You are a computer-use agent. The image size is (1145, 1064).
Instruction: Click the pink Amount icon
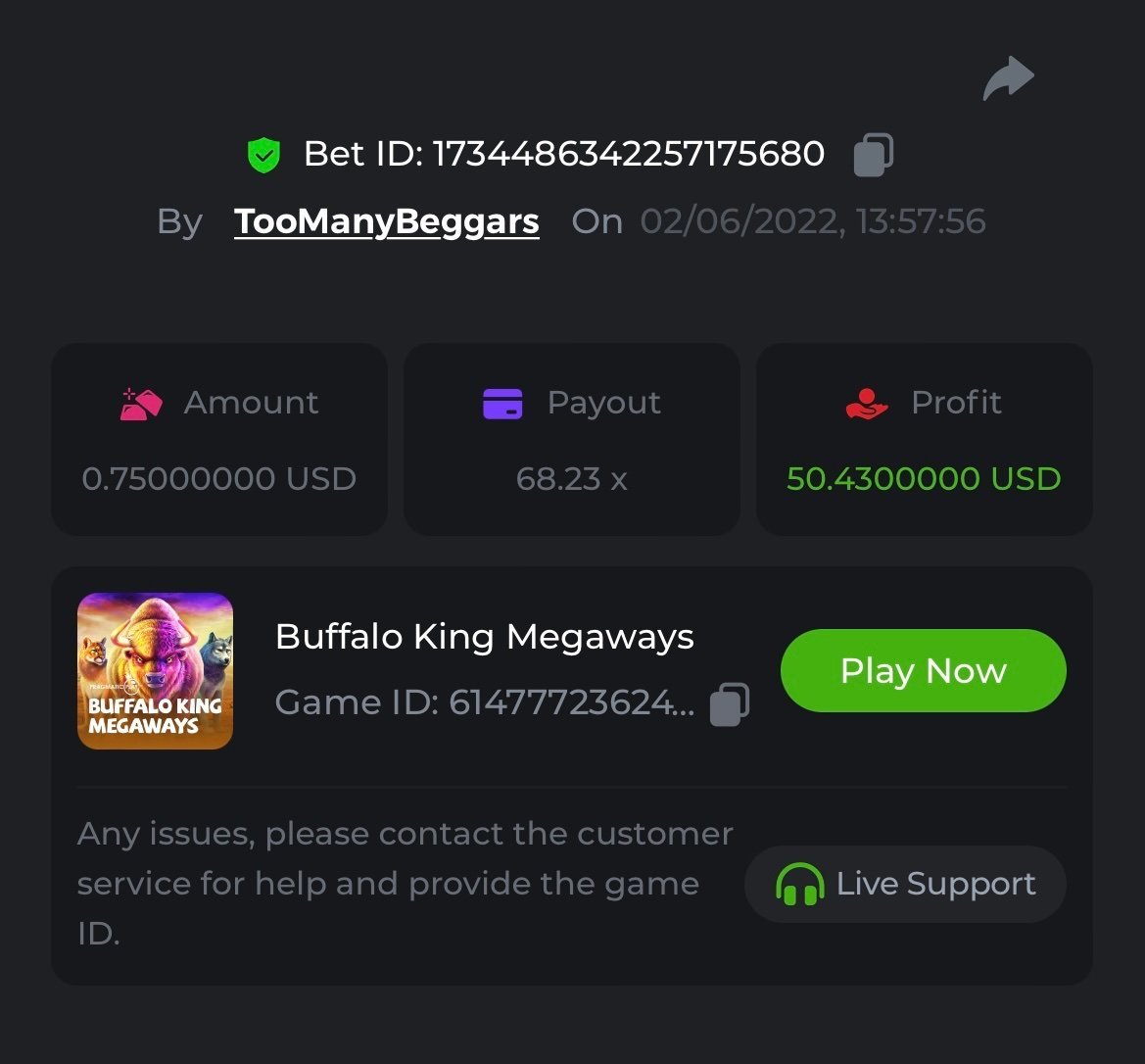[x=141, y=404]
